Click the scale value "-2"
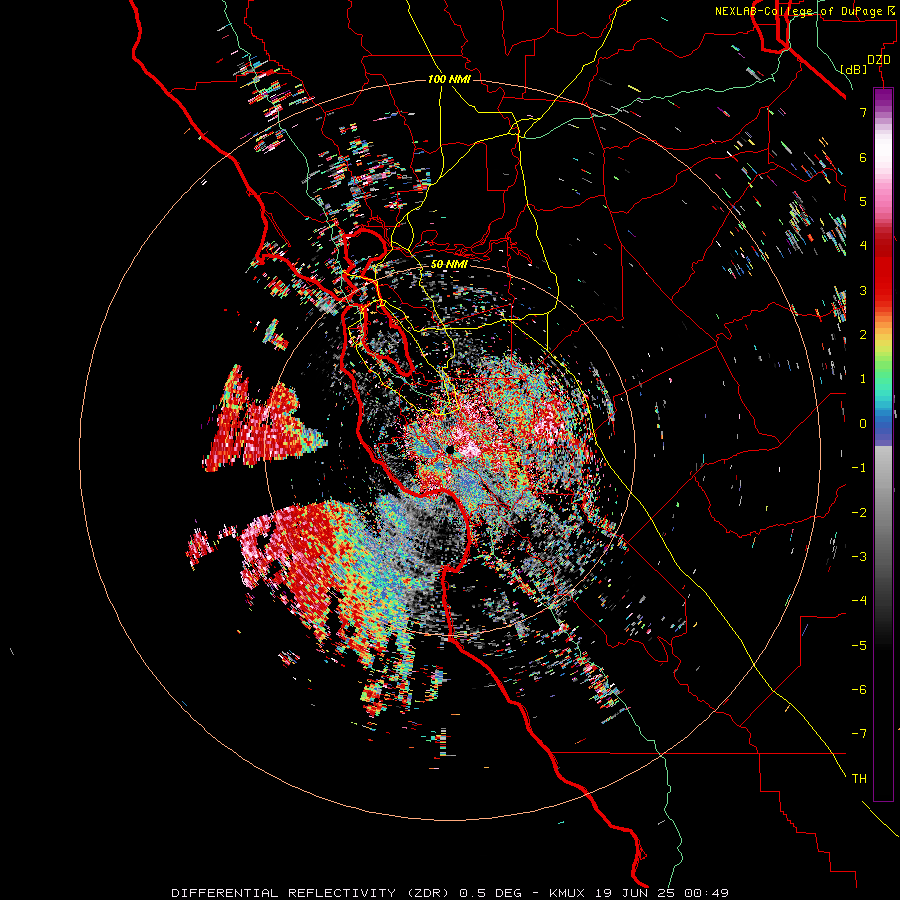Viewport: 900px width, 900px height. pos(859,513)
